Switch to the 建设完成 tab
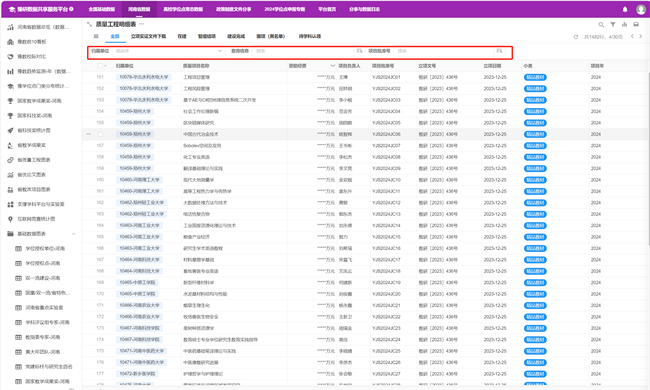650x390 pixels. (x=236, y=36)
